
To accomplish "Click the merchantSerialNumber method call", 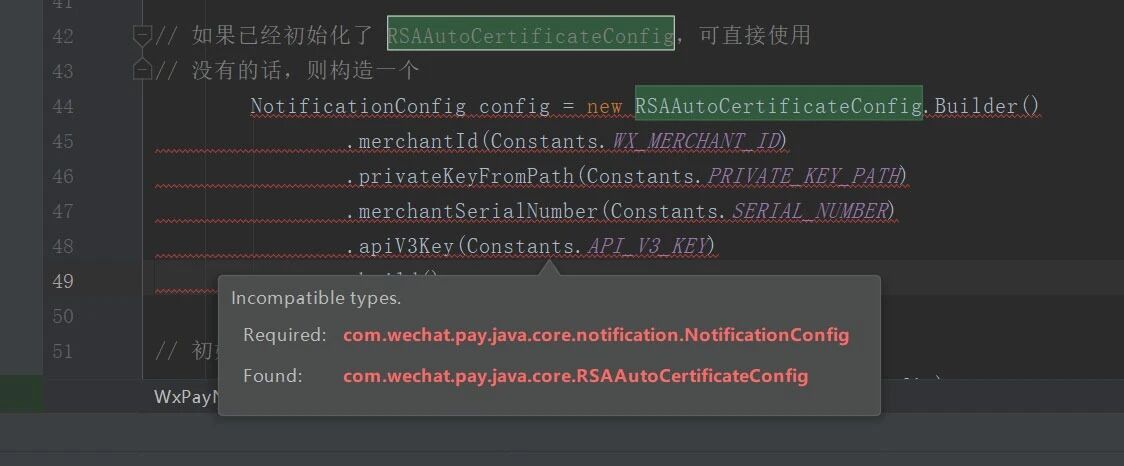I will (478, 211).
